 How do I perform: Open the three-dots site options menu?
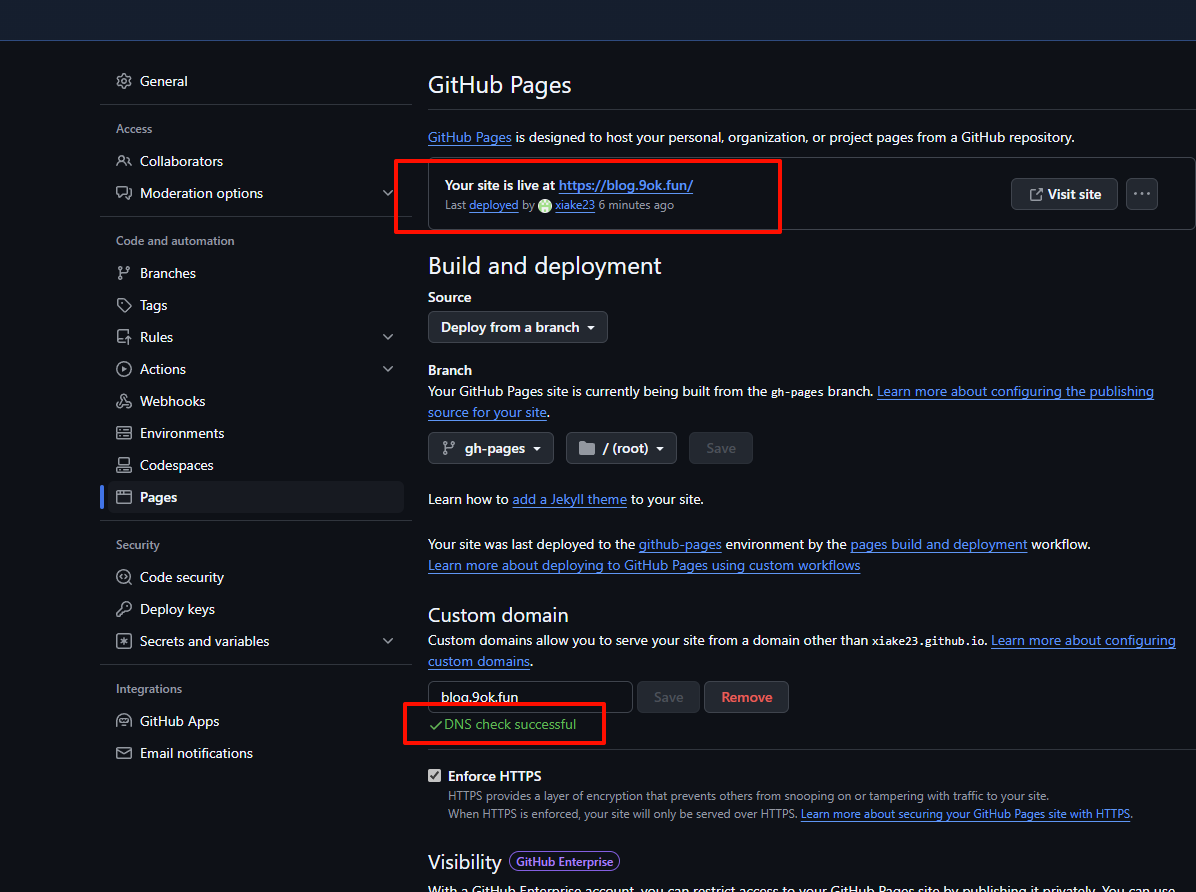1142,194
